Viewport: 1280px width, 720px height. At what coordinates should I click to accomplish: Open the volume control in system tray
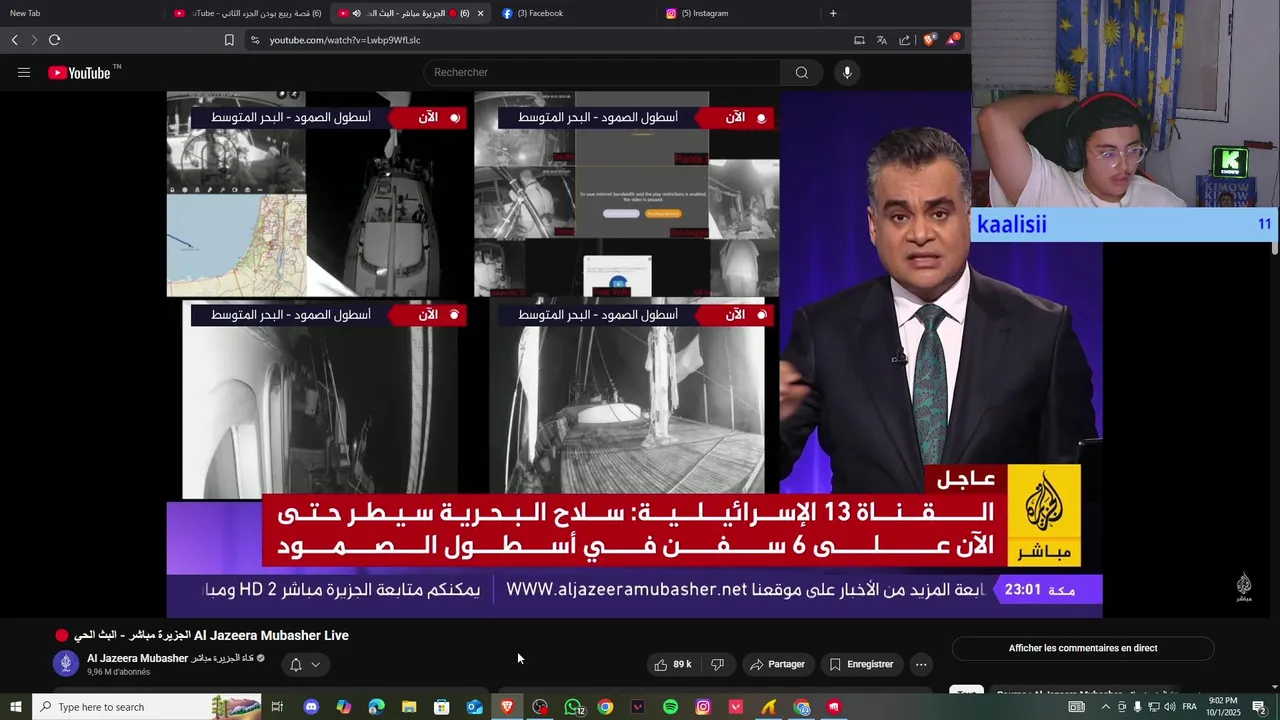pyautogui.click(x=1170, y=707)
